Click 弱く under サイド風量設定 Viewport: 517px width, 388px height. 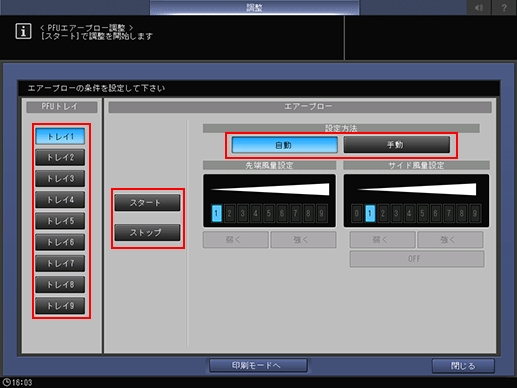pyautogui.click(x=382, y=240)
